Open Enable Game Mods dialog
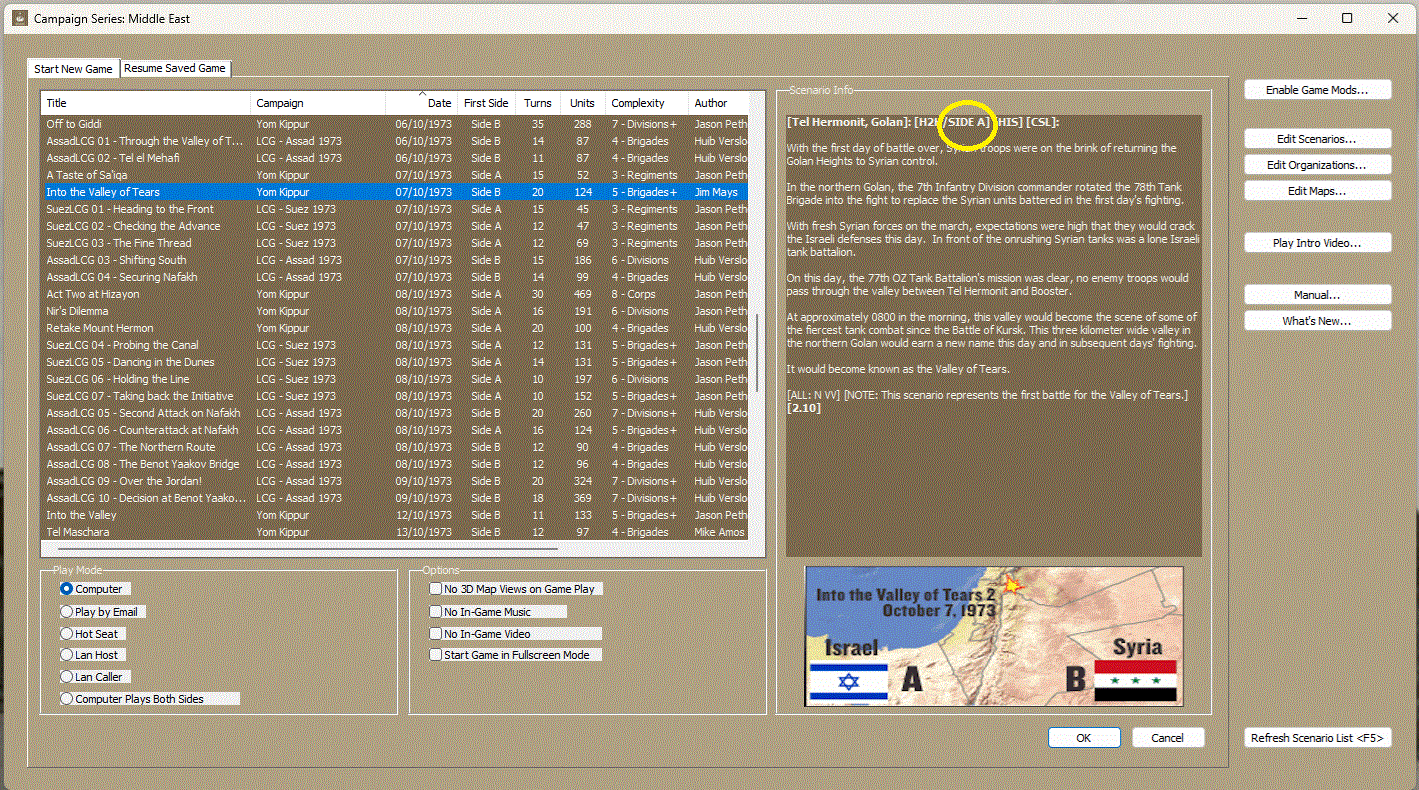The width and height of the screenshot is (1419, 790). [1317, 90]
